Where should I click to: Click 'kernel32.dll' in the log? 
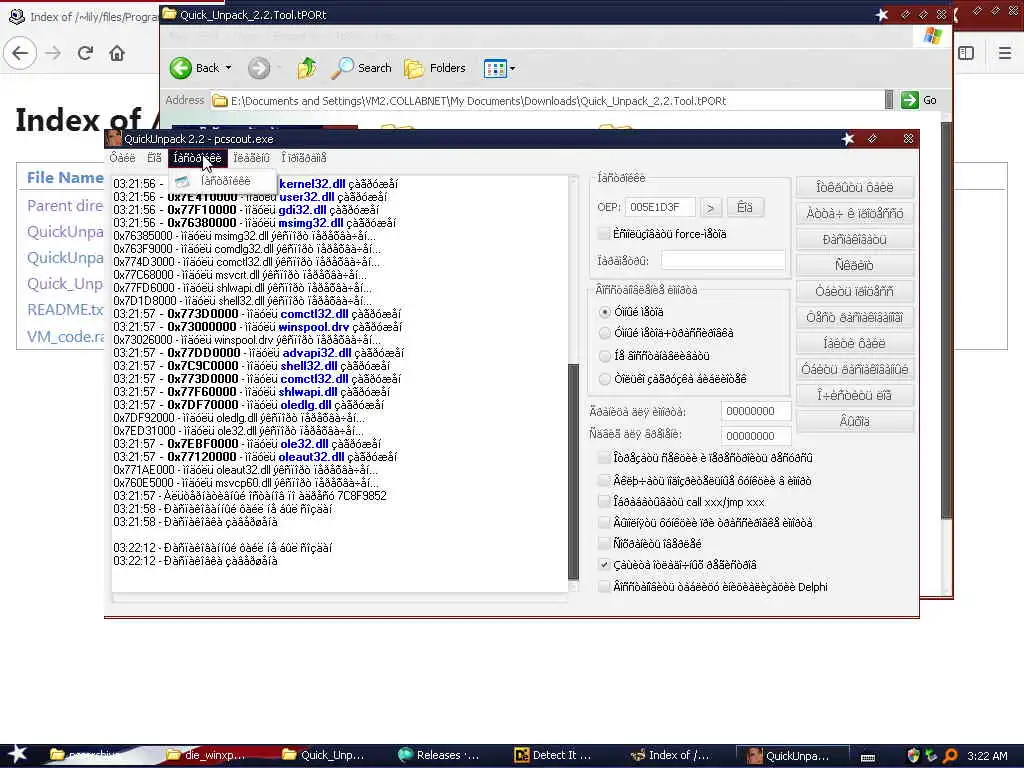pos(312,184)
